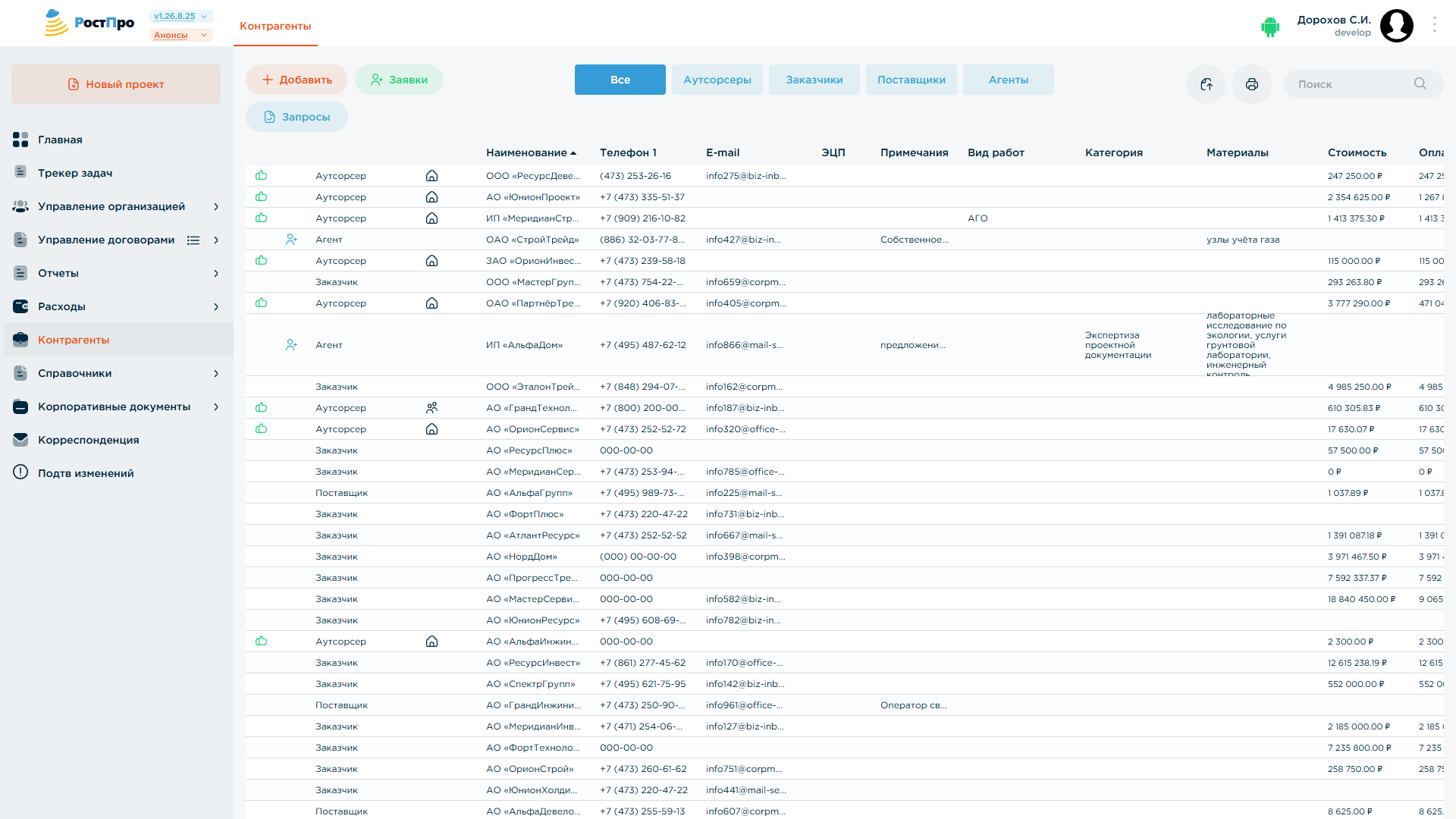Click agent person icon in ОАО «СтройТрейд» row
The height and width of the screenshot is (819, 1456).
pos(291,240)
